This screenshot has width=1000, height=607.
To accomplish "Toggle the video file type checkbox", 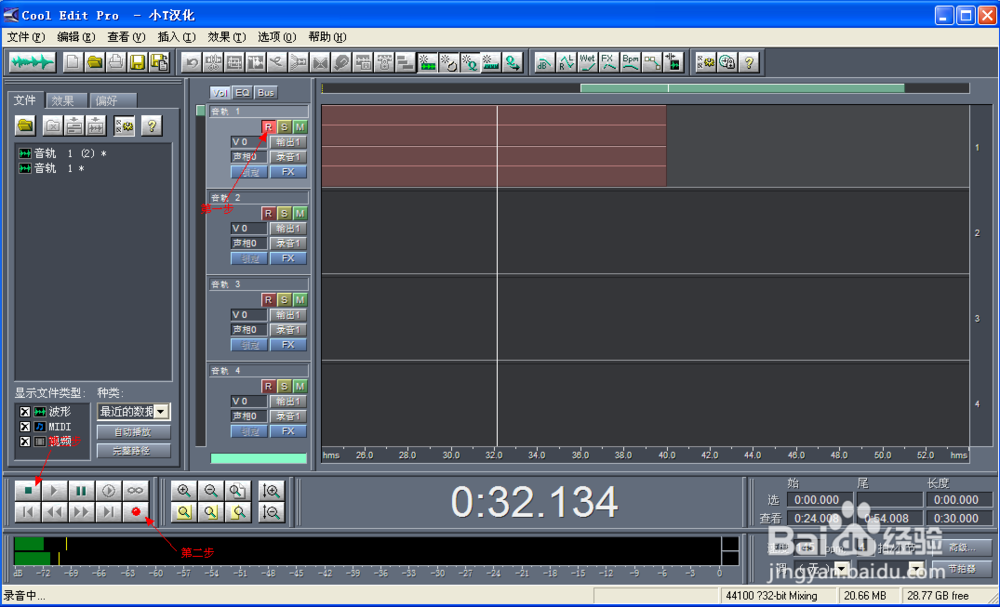I will click(x=25, y=441).
